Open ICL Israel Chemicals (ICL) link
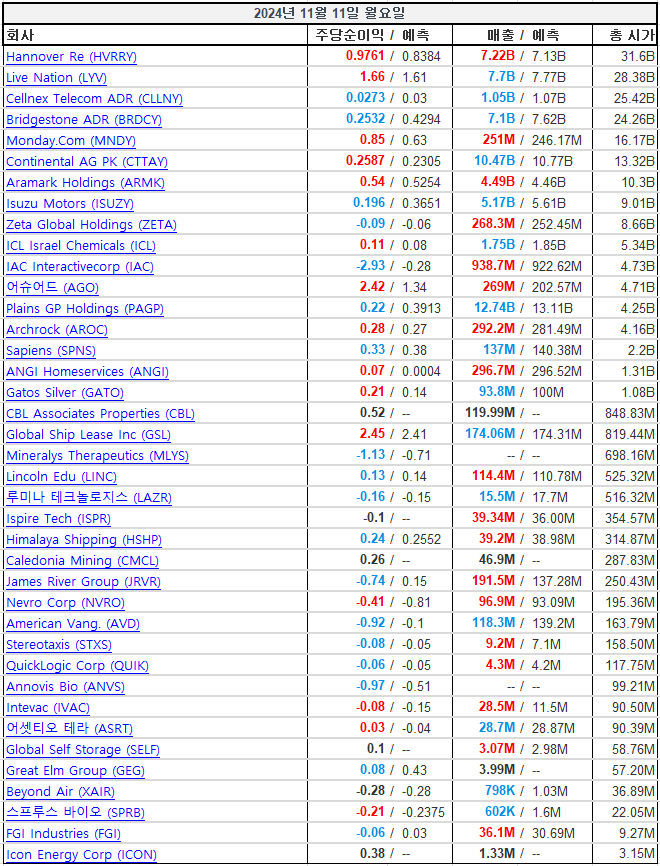This screenshot has height=866, width=660. [81, 245]
